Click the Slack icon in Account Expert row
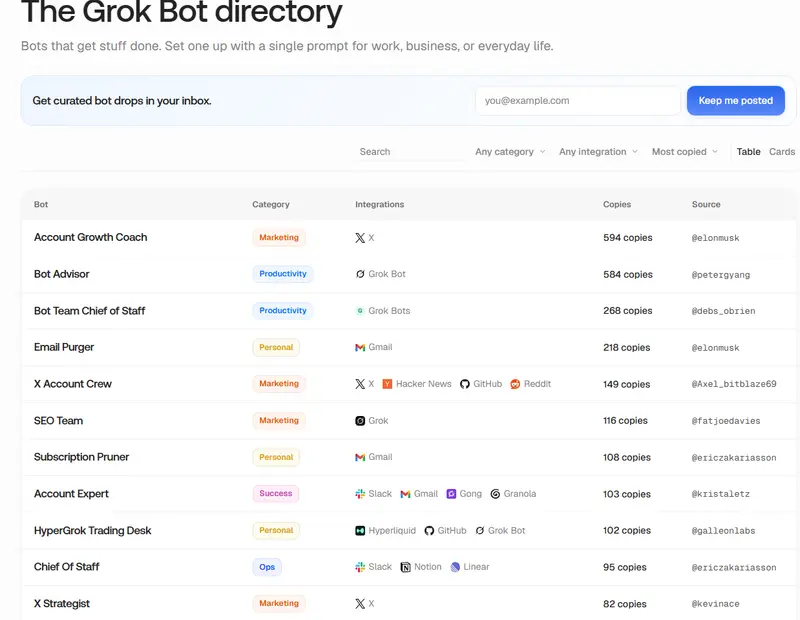The height and width of the screenshot is (620, 800). point(360,493)
